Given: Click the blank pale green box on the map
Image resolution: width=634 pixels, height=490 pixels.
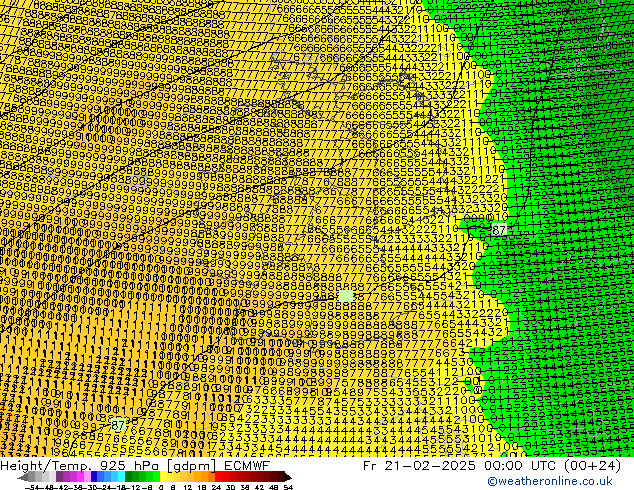Looking at the screenshot, I should pyautogui.click(x=346, y=296).
